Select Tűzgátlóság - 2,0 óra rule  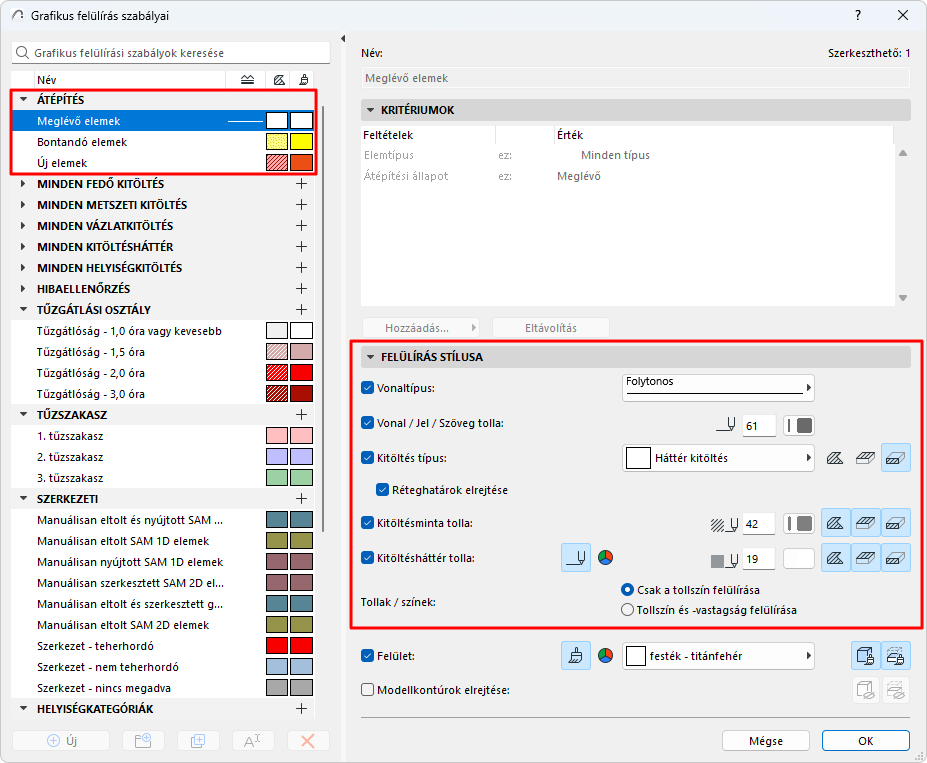tap(163, 373)
